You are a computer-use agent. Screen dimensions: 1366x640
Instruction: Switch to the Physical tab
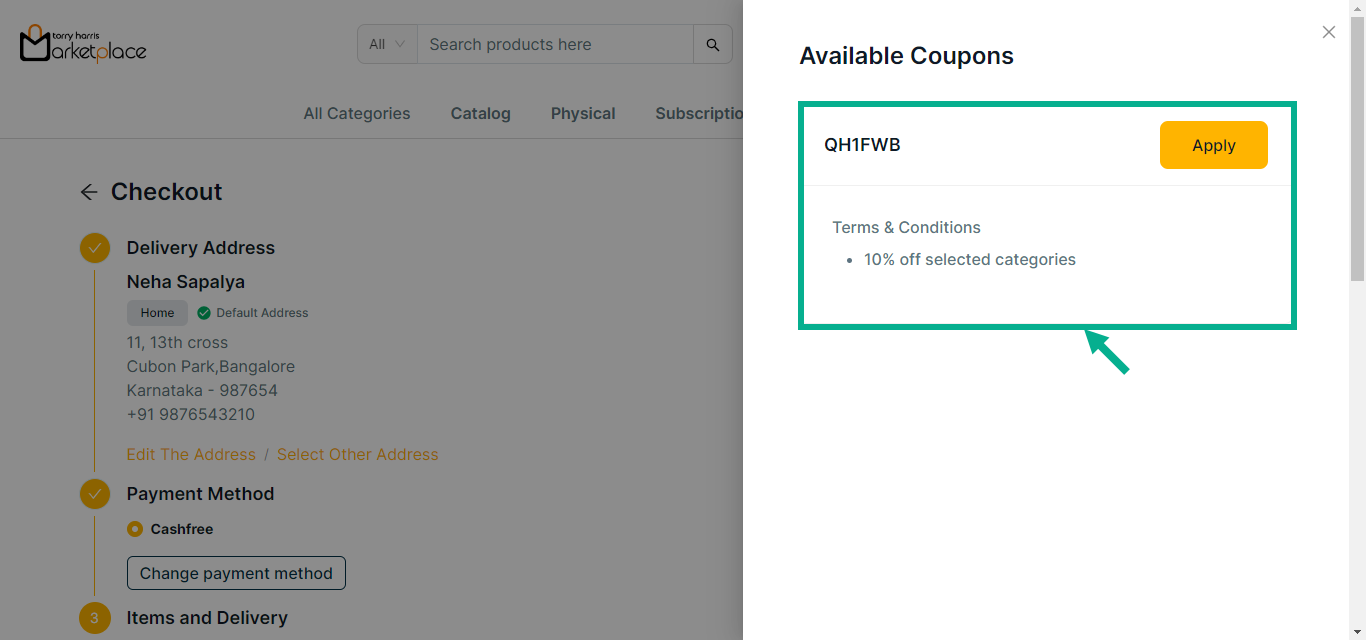click(583, 114)
